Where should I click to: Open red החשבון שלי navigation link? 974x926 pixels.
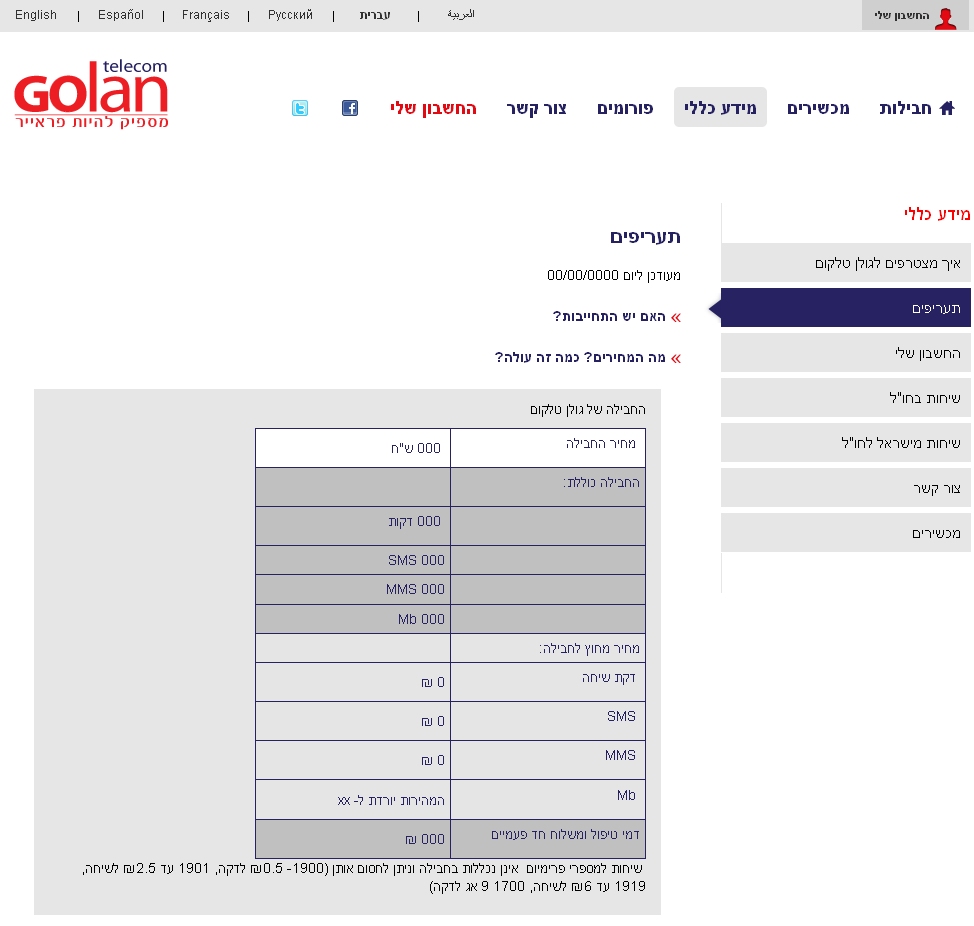(433, 108)
